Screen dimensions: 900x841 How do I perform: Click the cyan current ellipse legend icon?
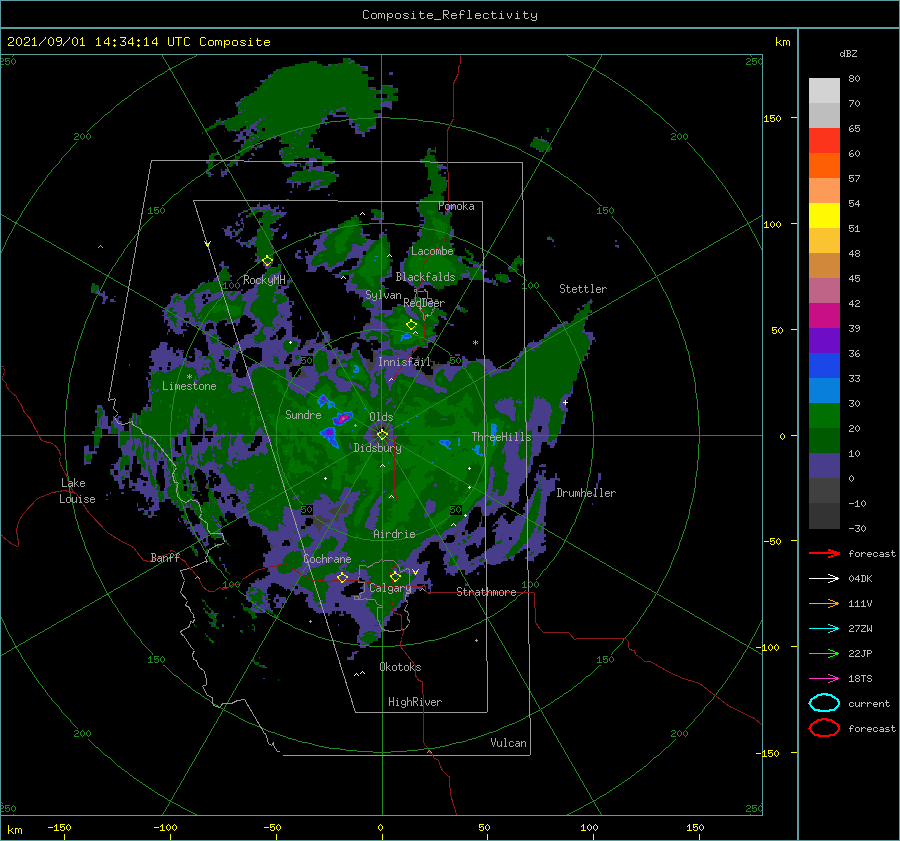pos(824,703)
